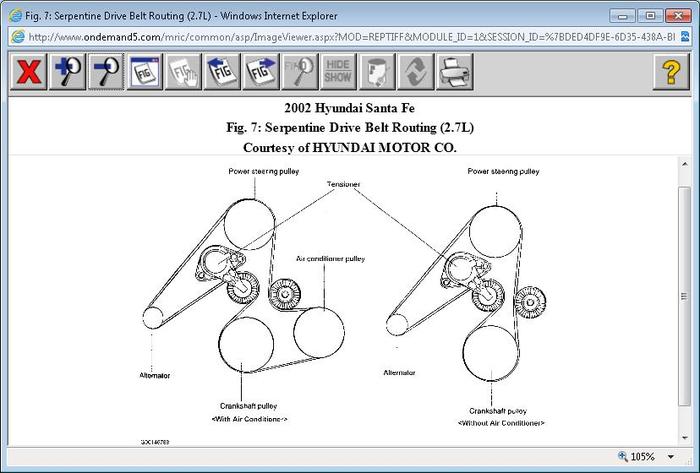Zoom in with the plus magnifier icon
The height and width of the screenshot is (473, 700).
67,71
